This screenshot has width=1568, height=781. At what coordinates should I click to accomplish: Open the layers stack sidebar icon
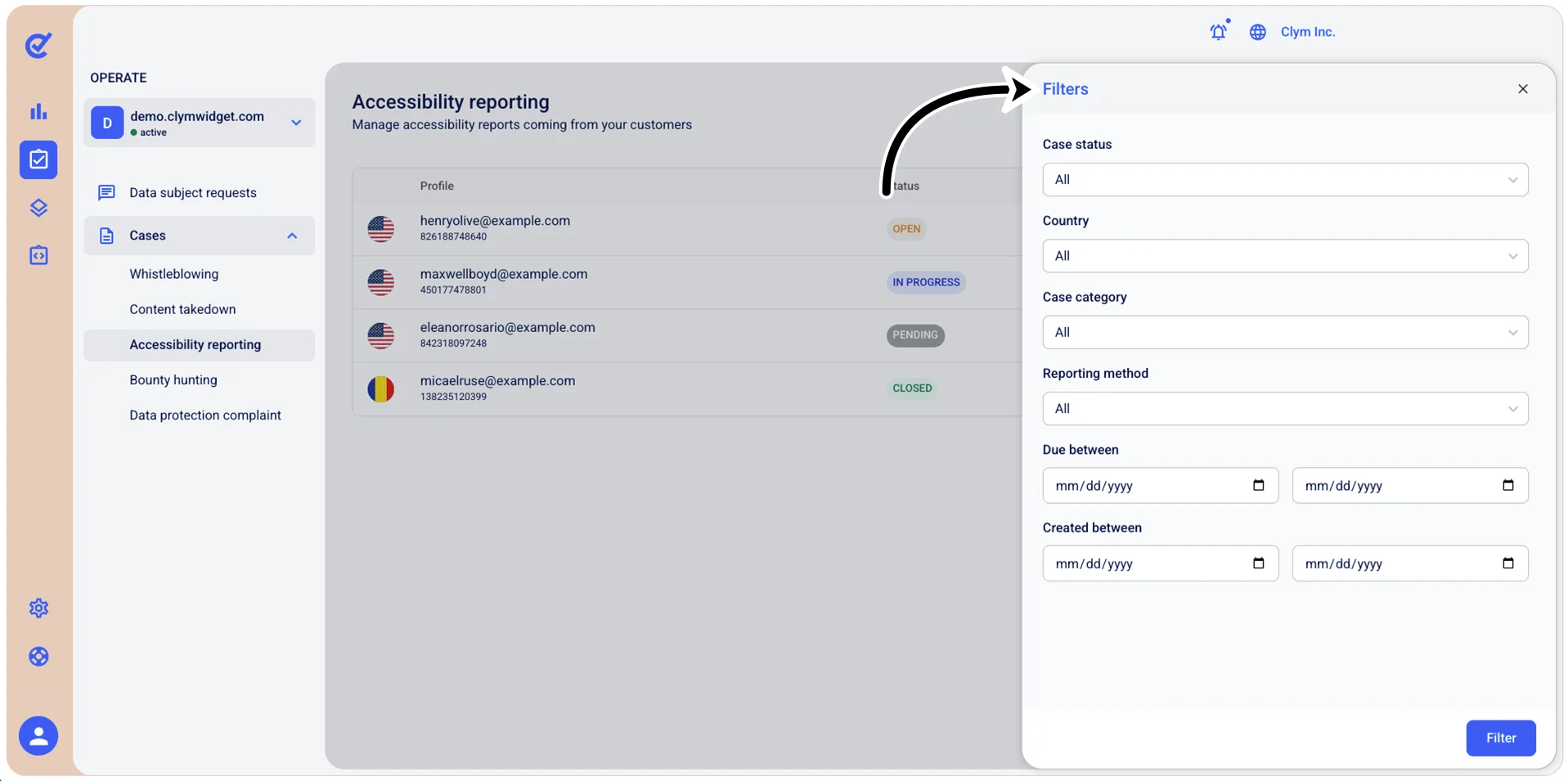(38, 208)
